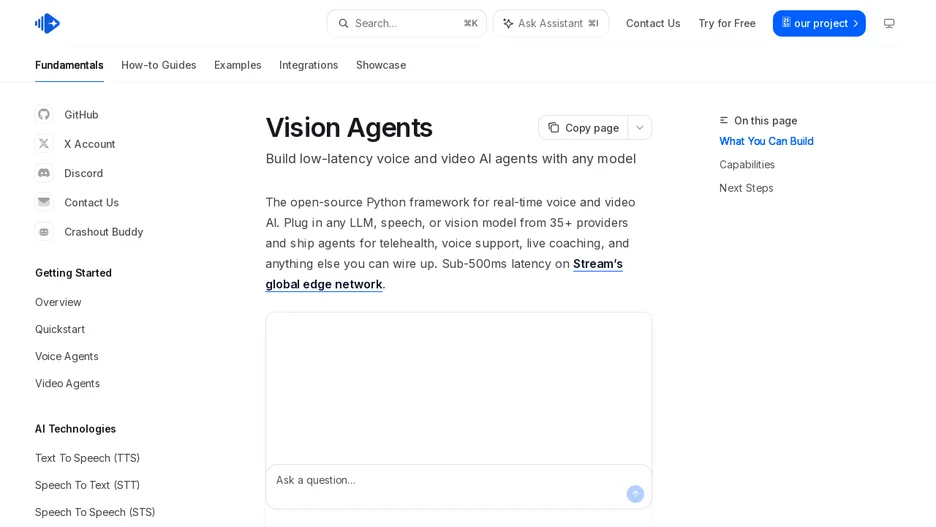
Task: Click the Crashout Buddy sidebar label
Action: (104, 232)
